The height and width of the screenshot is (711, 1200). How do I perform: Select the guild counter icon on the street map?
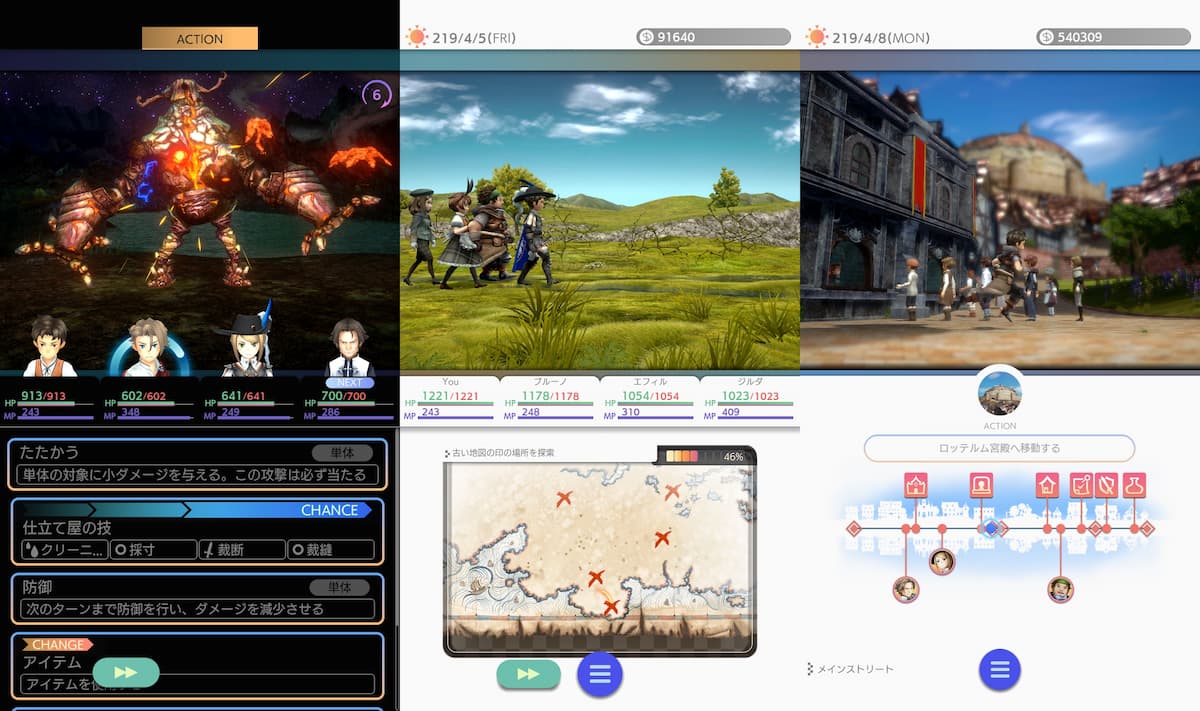981,486
